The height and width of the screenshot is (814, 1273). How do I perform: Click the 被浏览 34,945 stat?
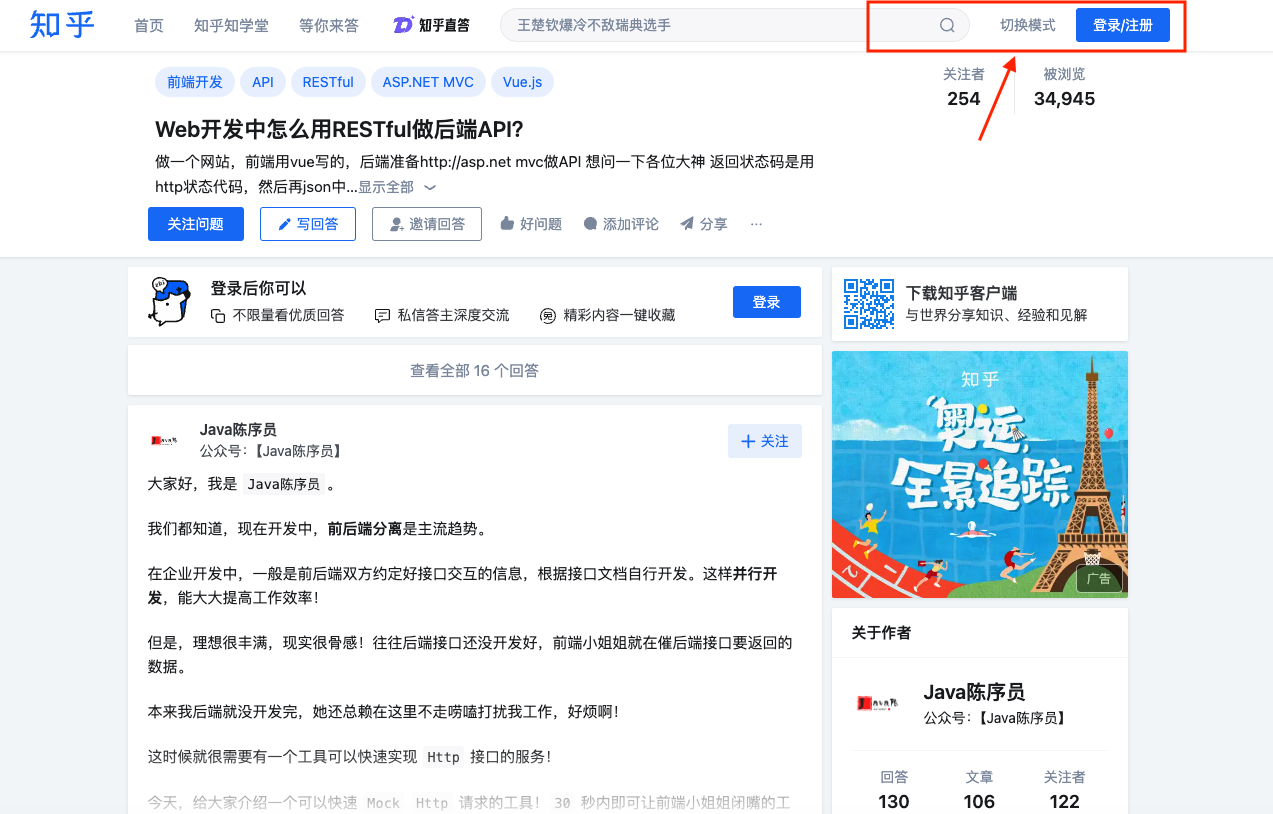1064,87
